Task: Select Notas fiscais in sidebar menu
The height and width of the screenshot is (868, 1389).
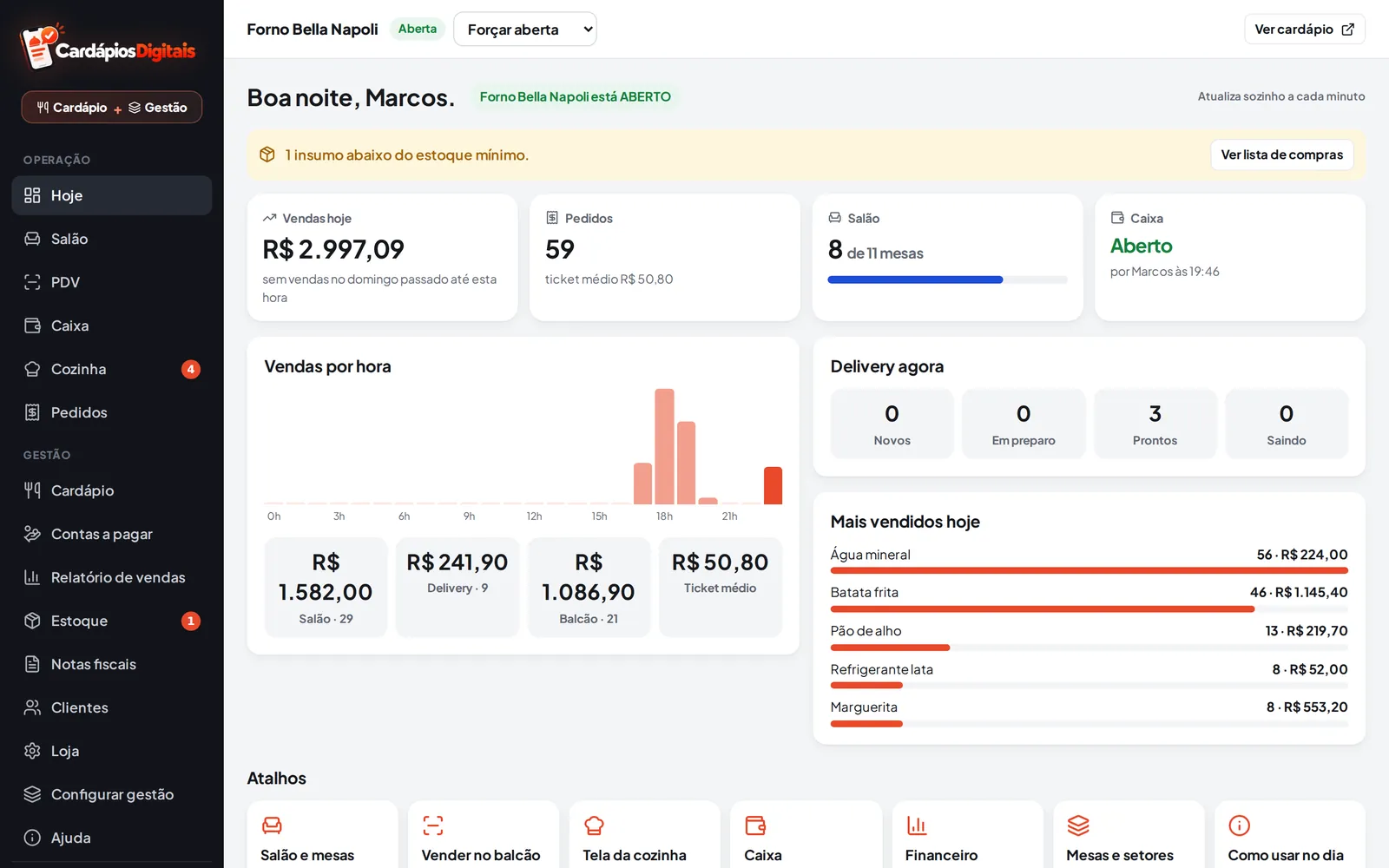Action: [112, 664]
